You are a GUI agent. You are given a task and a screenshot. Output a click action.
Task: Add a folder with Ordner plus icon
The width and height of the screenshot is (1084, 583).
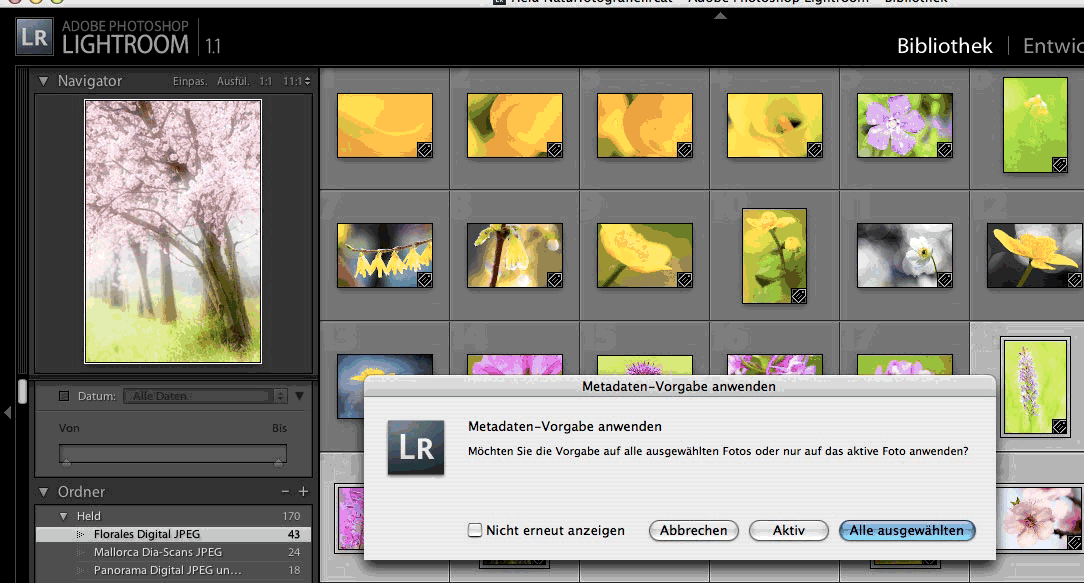click(303, 491)
